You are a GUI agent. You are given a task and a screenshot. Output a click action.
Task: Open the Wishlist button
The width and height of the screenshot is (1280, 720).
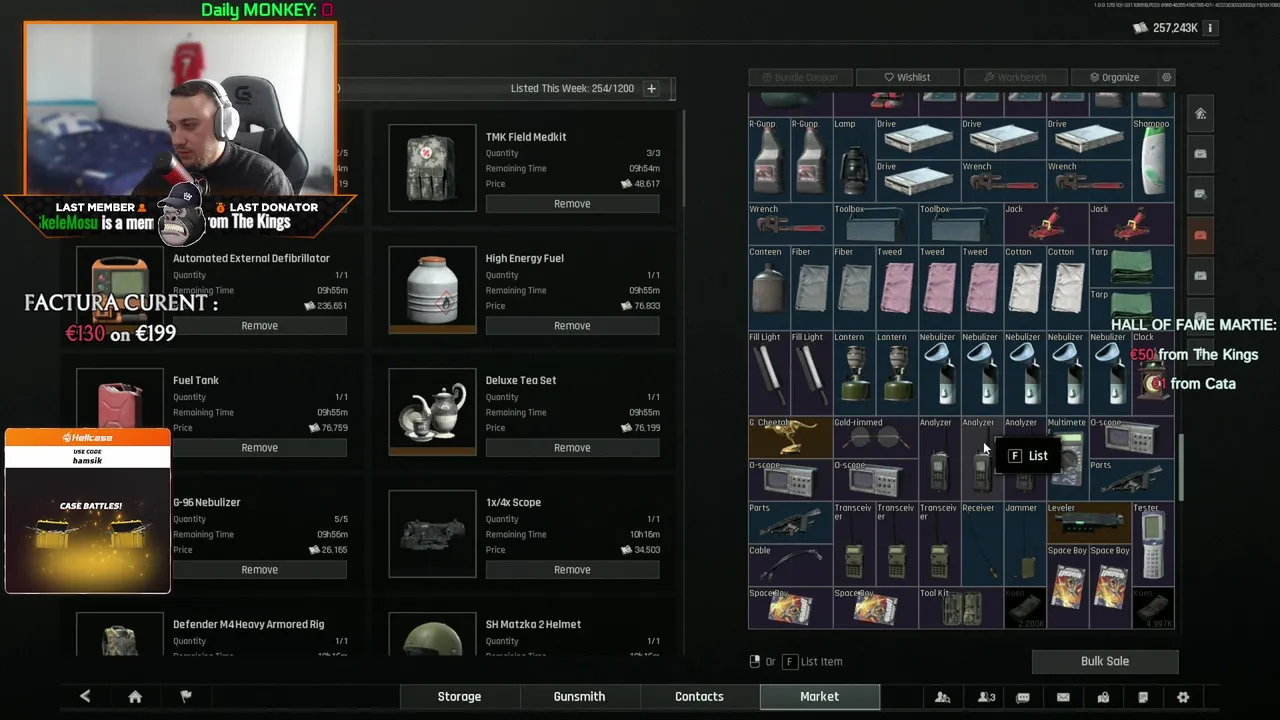point(907,77)
